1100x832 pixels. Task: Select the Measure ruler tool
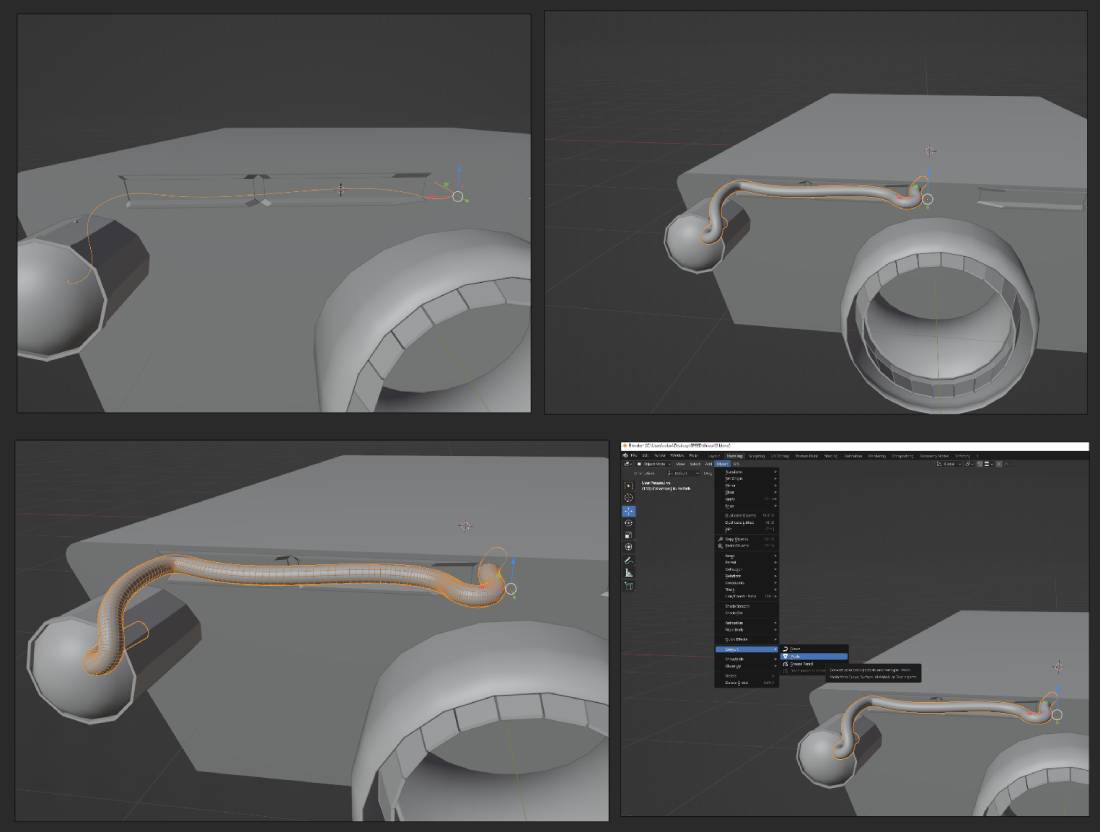click(x=629, y=572)
